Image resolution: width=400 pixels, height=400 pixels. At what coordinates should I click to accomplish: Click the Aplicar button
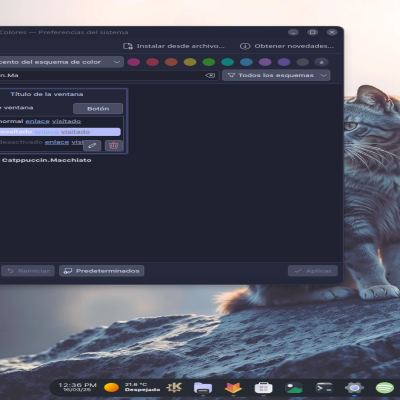pos(313,271)
